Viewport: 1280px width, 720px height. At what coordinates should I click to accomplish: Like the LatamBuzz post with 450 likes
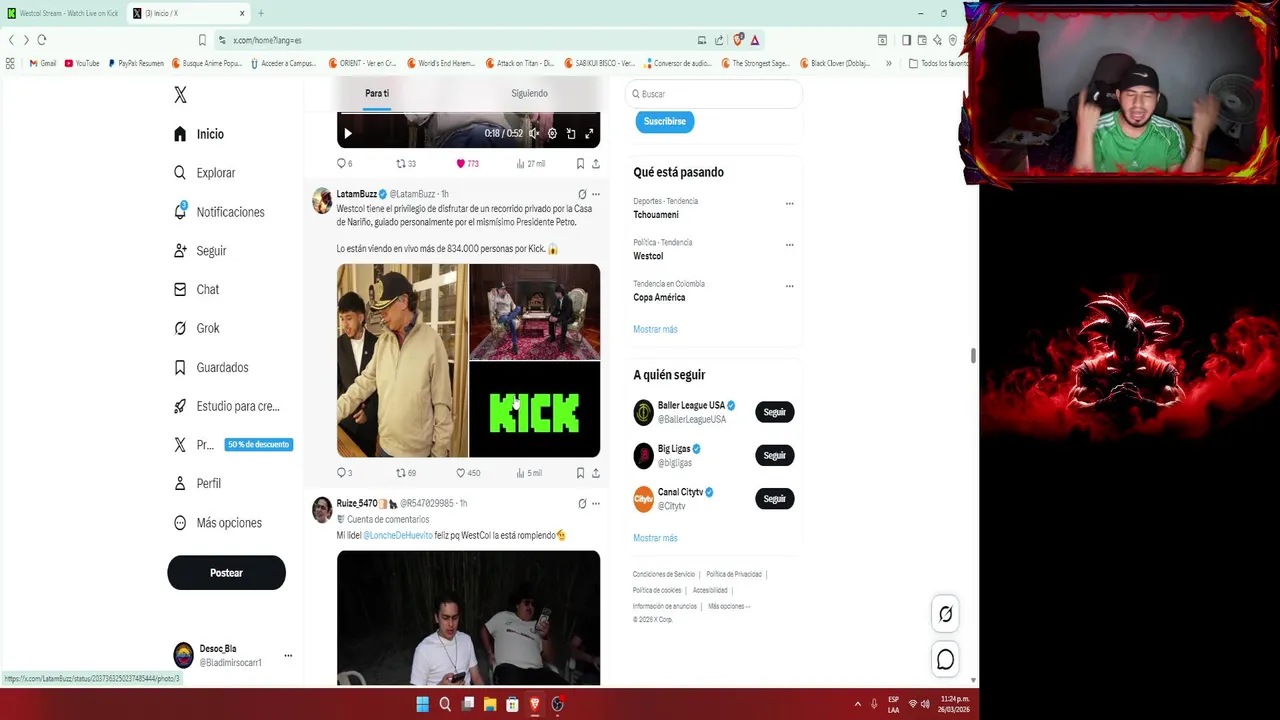click(x=468, y=473)
